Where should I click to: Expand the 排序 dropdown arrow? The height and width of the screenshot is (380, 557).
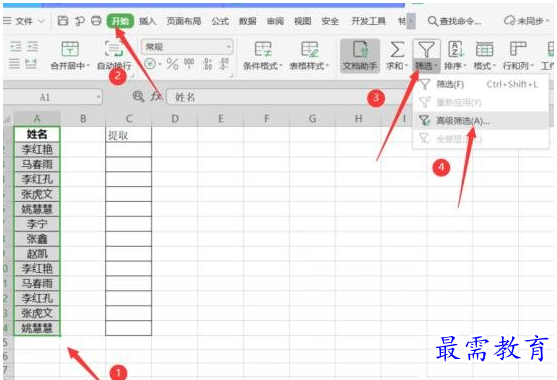(464, 66)
